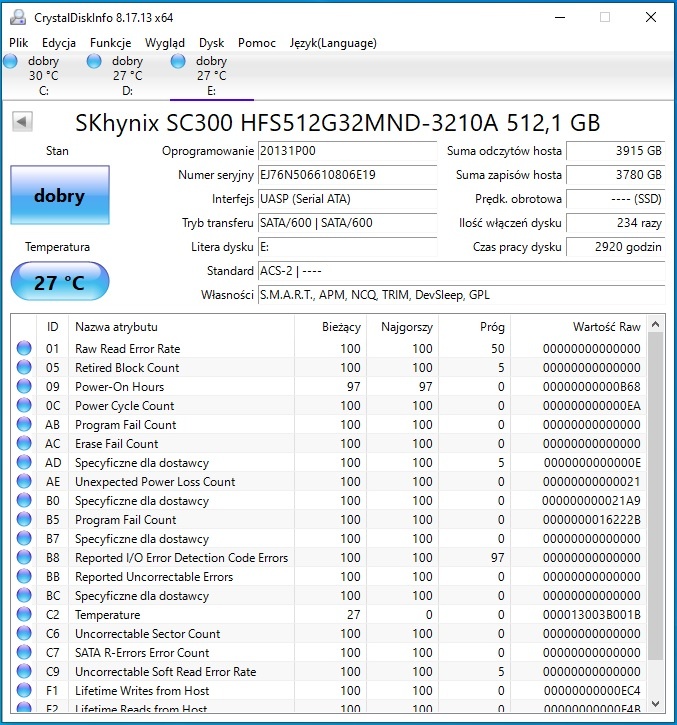This screenshot has width=677, height=725.
Task: Click status orb for Raw Read Error Rate
Action: tap(24, 348)
